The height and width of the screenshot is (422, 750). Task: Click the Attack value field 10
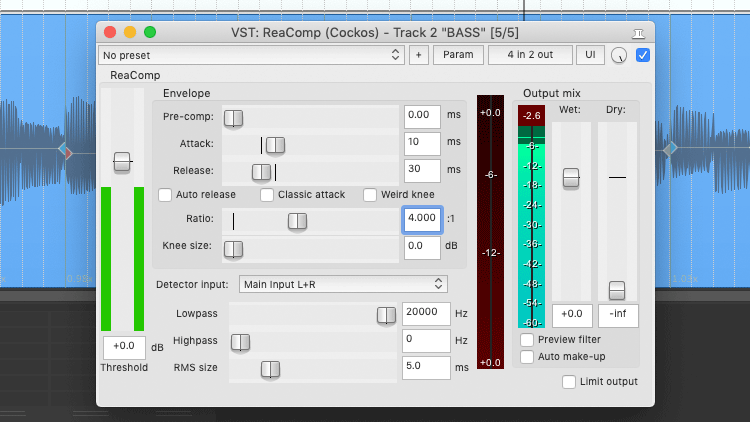coord(422,144)
